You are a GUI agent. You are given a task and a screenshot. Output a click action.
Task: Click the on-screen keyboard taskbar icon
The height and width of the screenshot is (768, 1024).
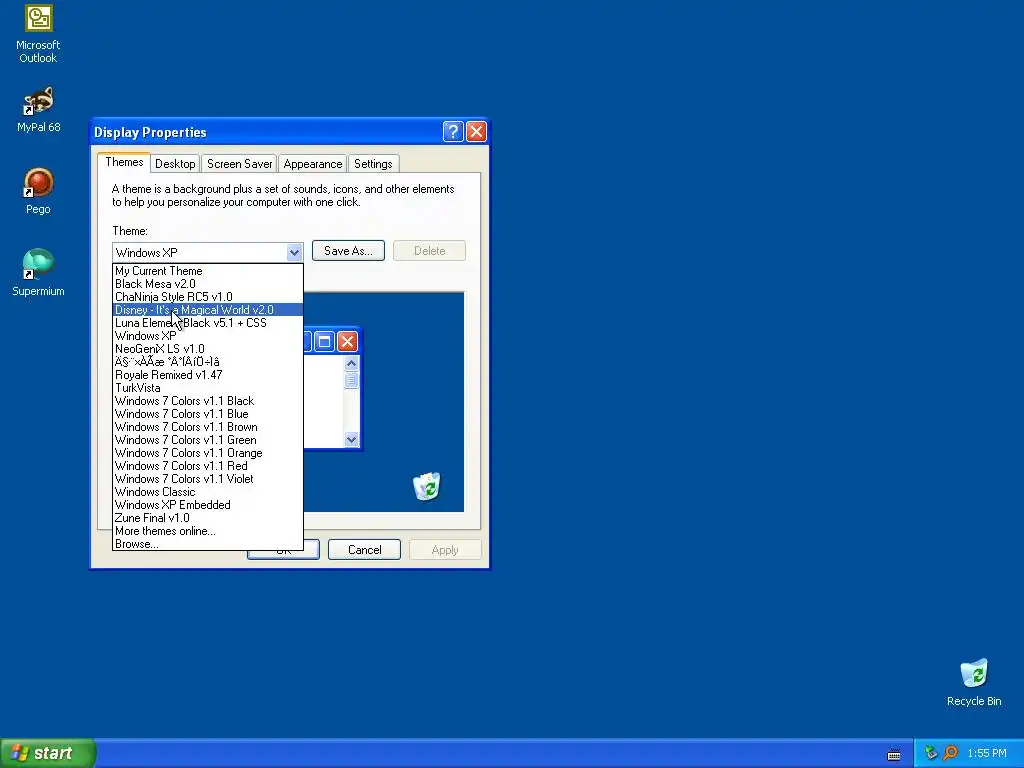coord(894,755)
